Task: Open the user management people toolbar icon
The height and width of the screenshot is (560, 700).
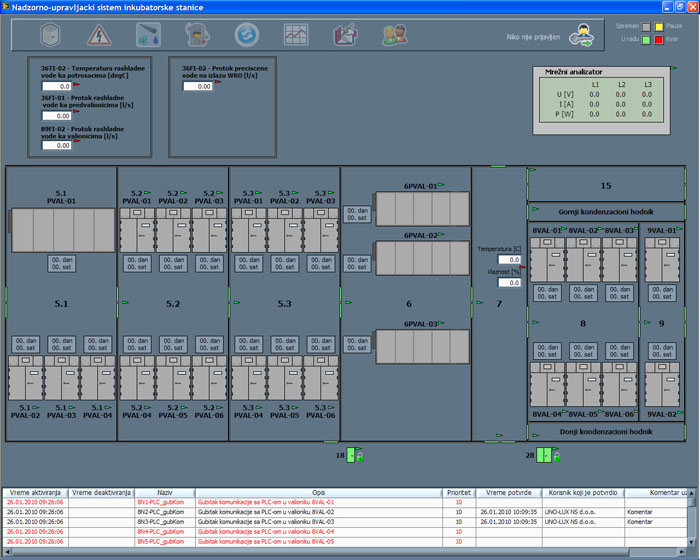Action: pyautogui.click(x=394, y=35)
